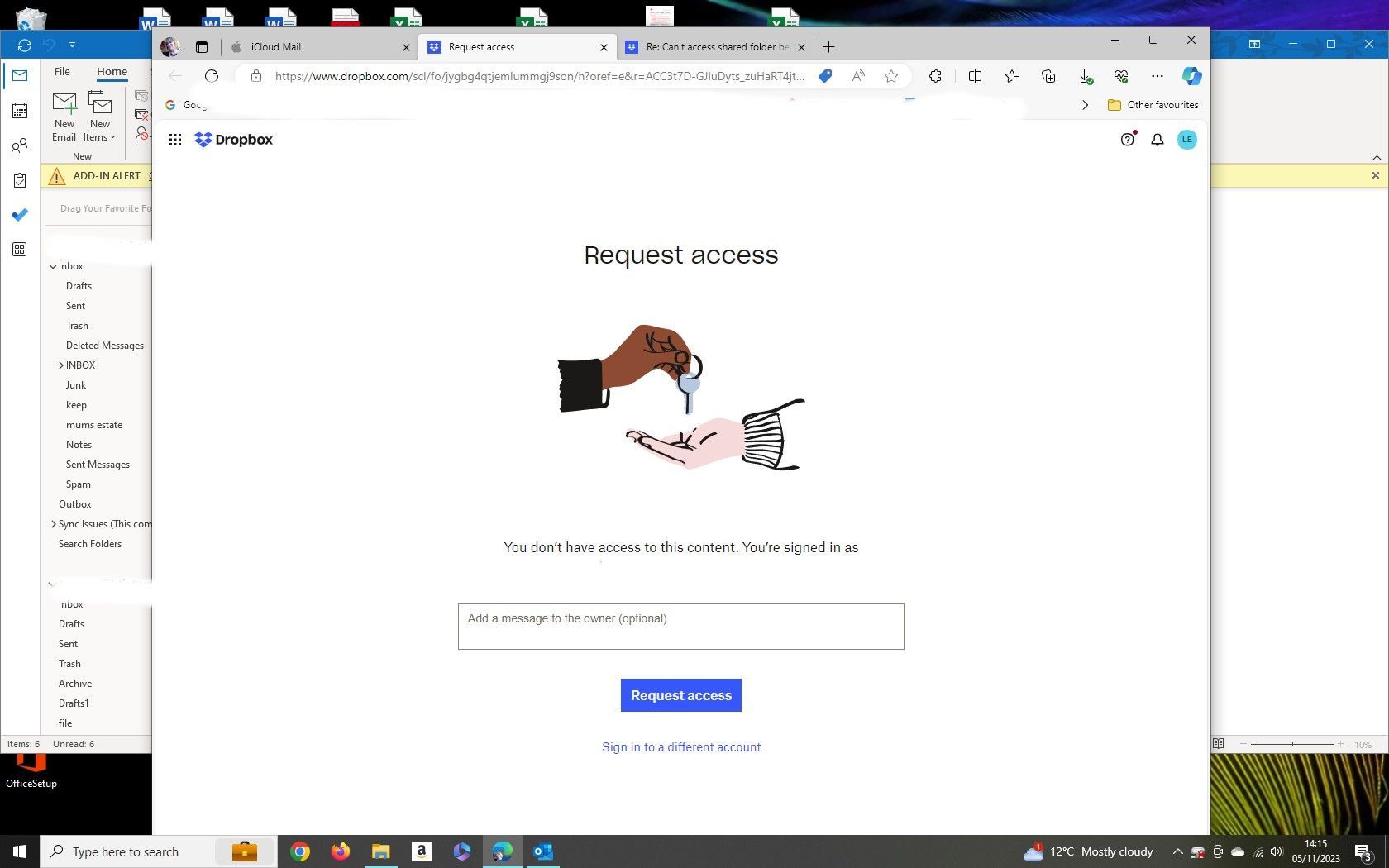Open Customize Quick Access Toolbar dropdown

tap(72, 45)
